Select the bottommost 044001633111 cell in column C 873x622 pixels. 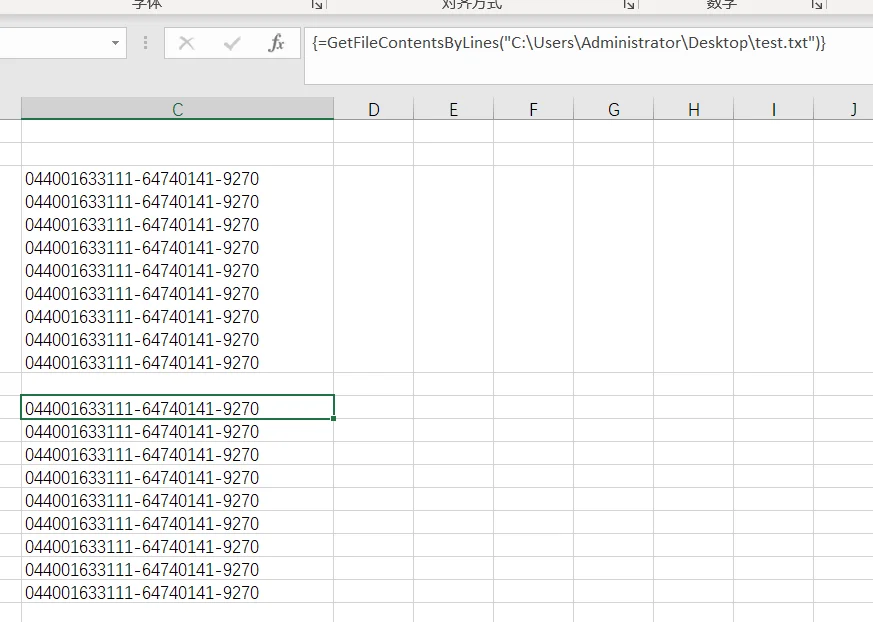tap(178, 592)
